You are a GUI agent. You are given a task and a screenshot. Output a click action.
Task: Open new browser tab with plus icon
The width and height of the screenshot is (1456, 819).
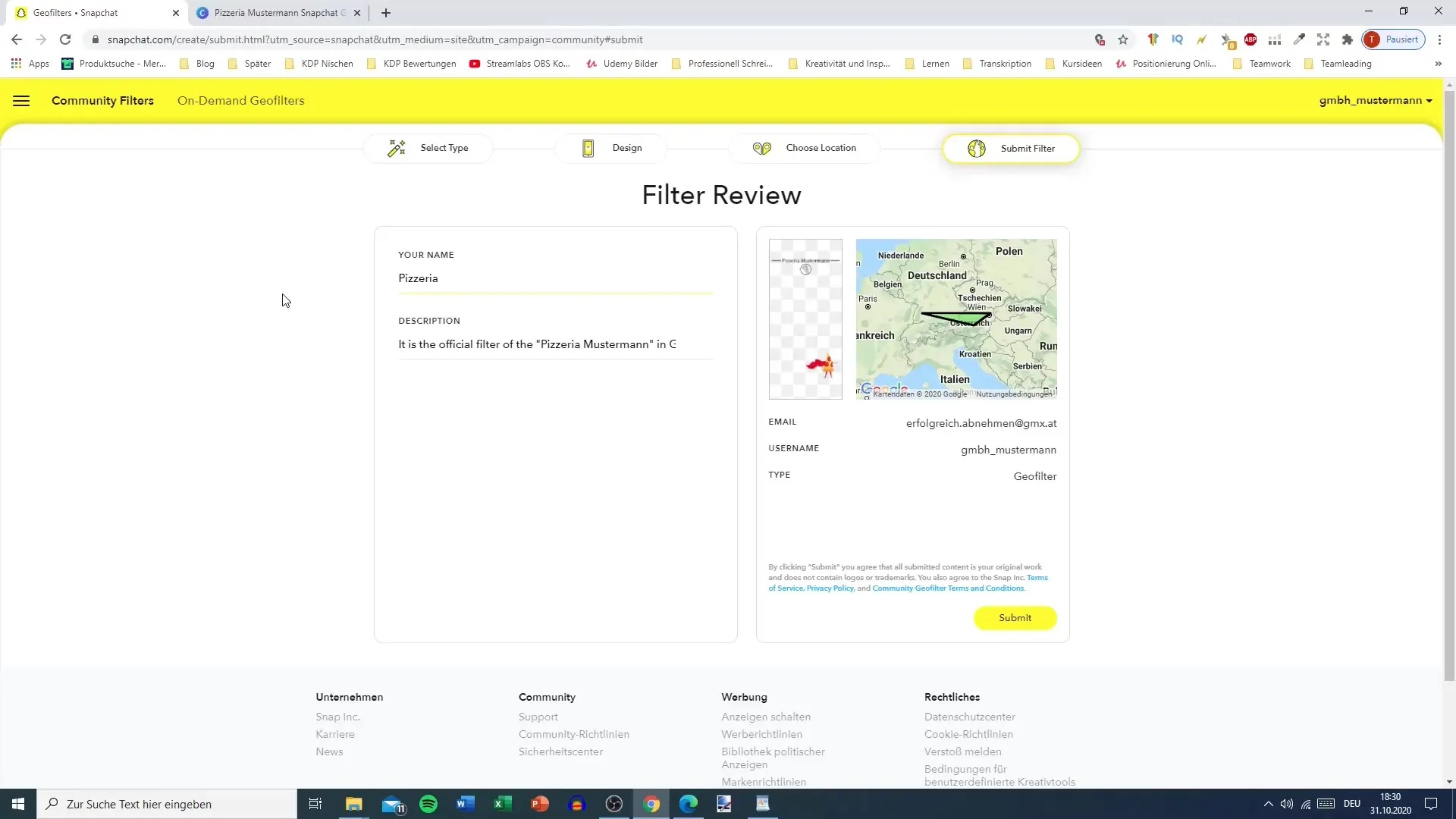pyautogui.click(x=386, y=13)
